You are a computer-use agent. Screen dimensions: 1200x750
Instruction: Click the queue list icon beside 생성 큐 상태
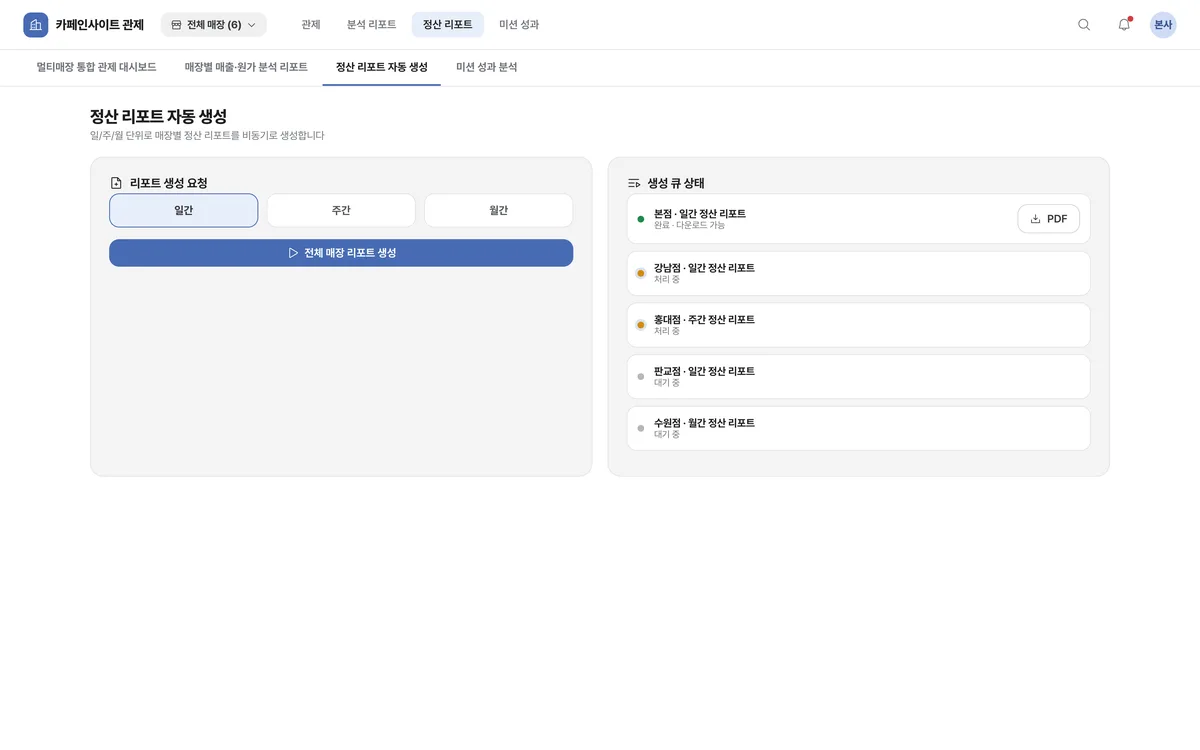[634, 183]
